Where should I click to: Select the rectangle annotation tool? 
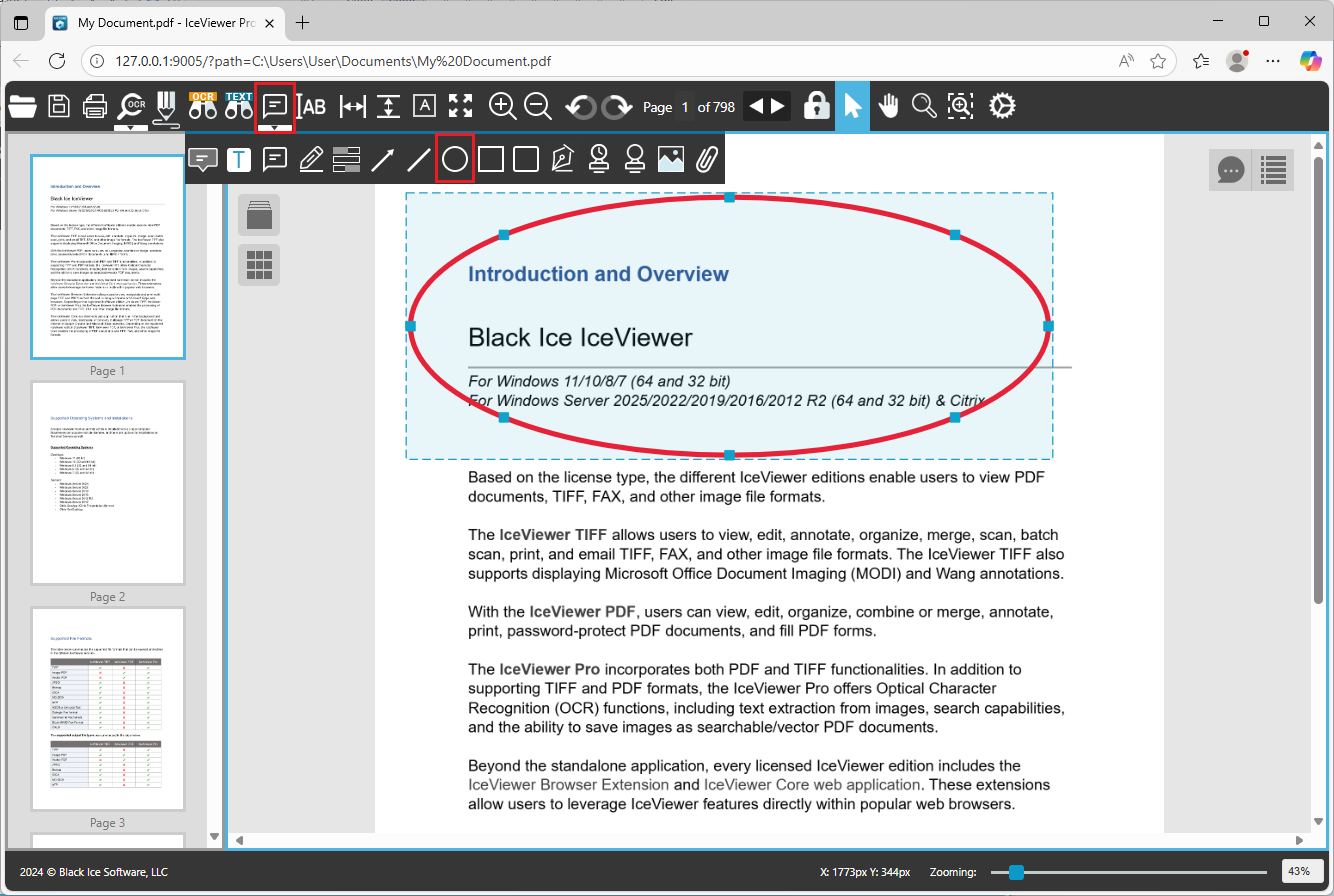[491, 160]
